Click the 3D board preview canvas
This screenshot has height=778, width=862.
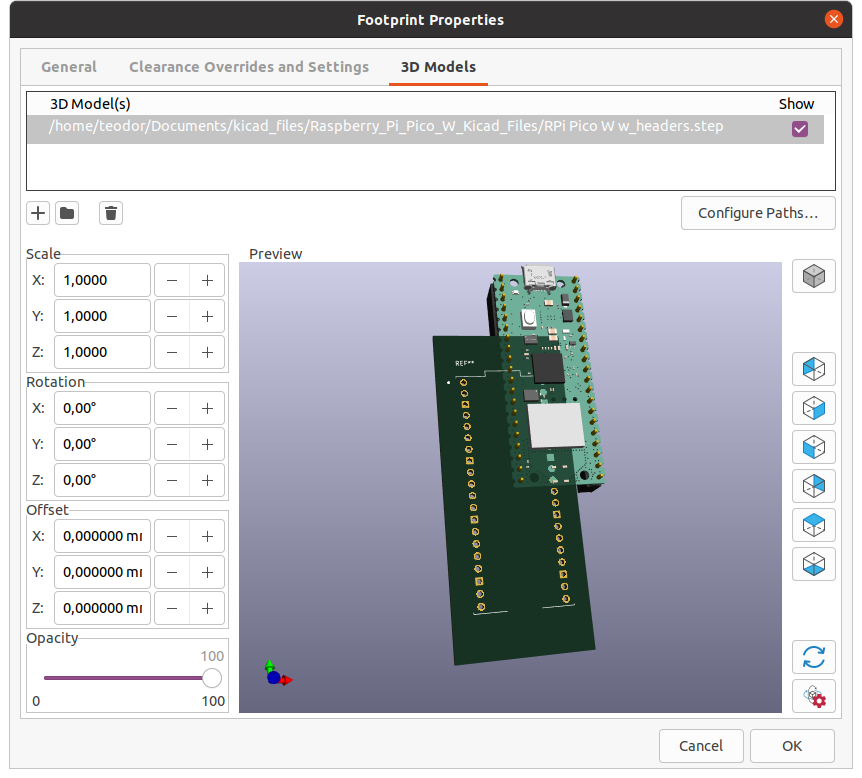point(510,487)
